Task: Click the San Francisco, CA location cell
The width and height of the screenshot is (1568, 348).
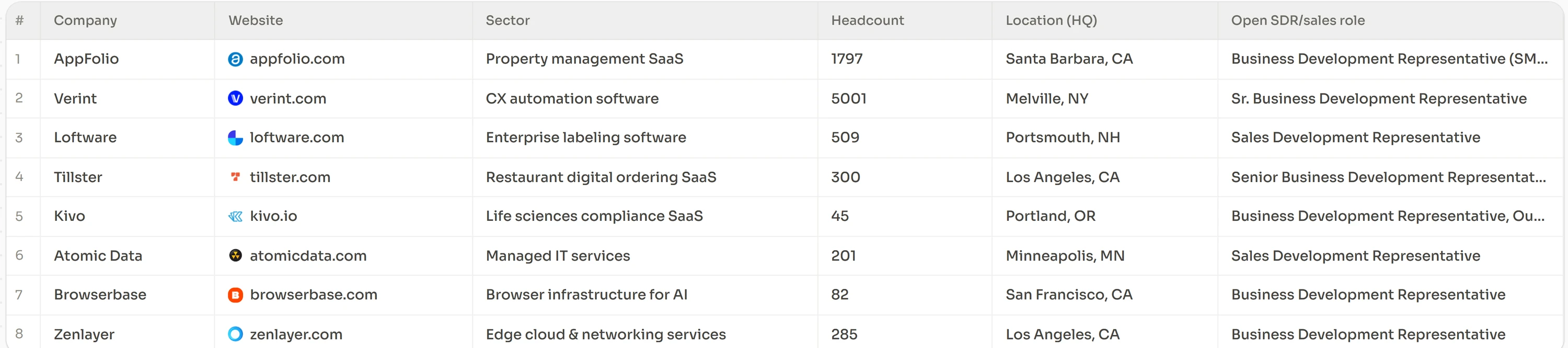Action: click(1105, 295)
